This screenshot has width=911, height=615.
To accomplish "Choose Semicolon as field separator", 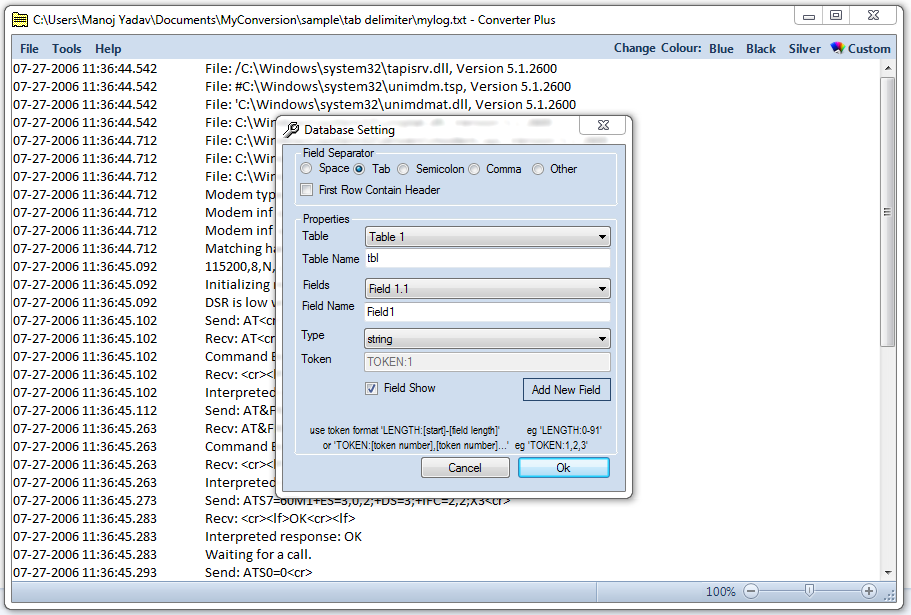I will pyautogui.click(x=404, y=169).
